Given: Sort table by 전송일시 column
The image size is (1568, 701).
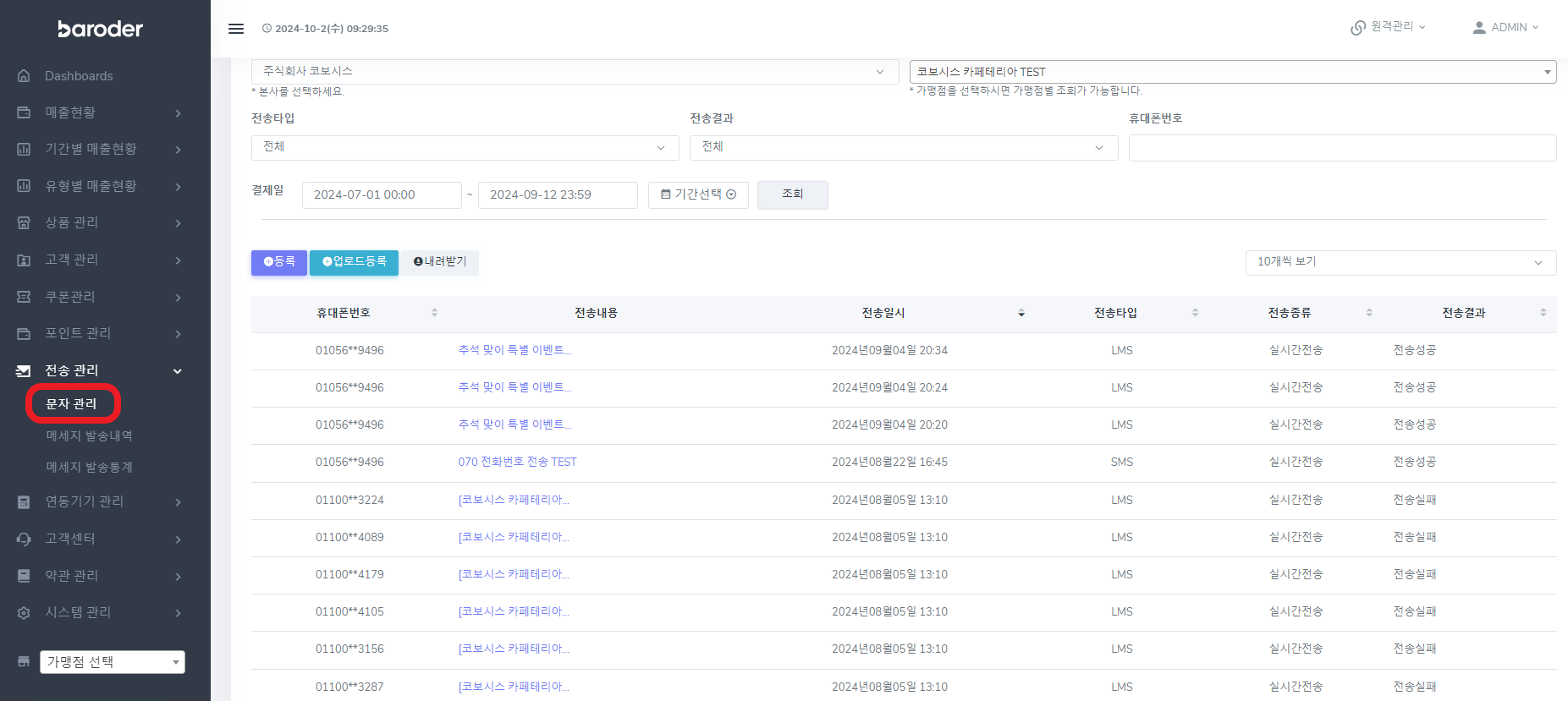Looking at the screenshot, I should 1021,313.
